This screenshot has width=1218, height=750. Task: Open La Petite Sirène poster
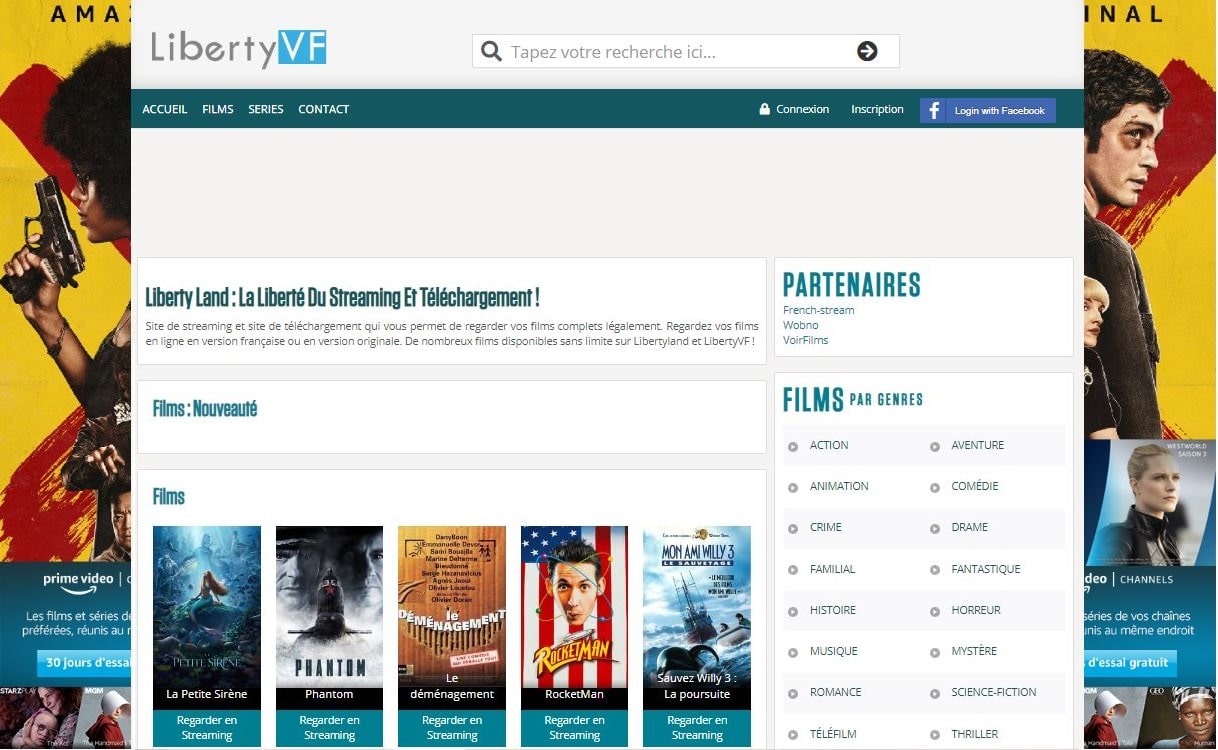pyautogui.click(x=207, y=606)
